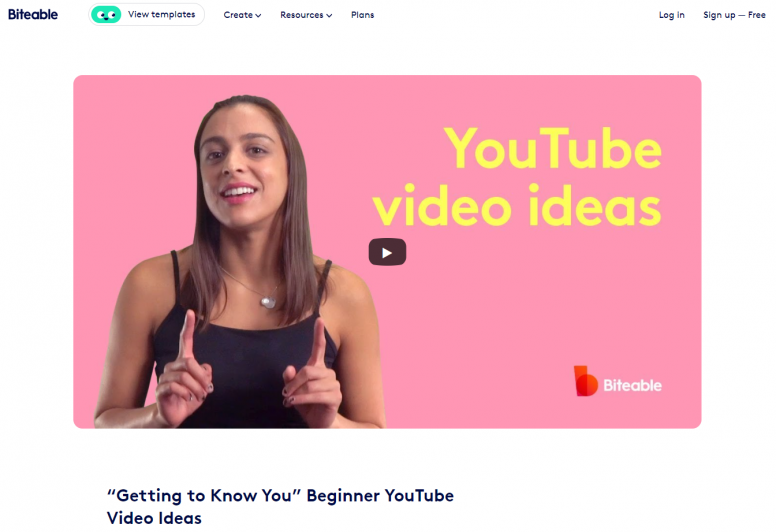Click the yellow 'YouTube video ideas' title text
The height and width of the screenshot is (532, 776).
[517, 176]
